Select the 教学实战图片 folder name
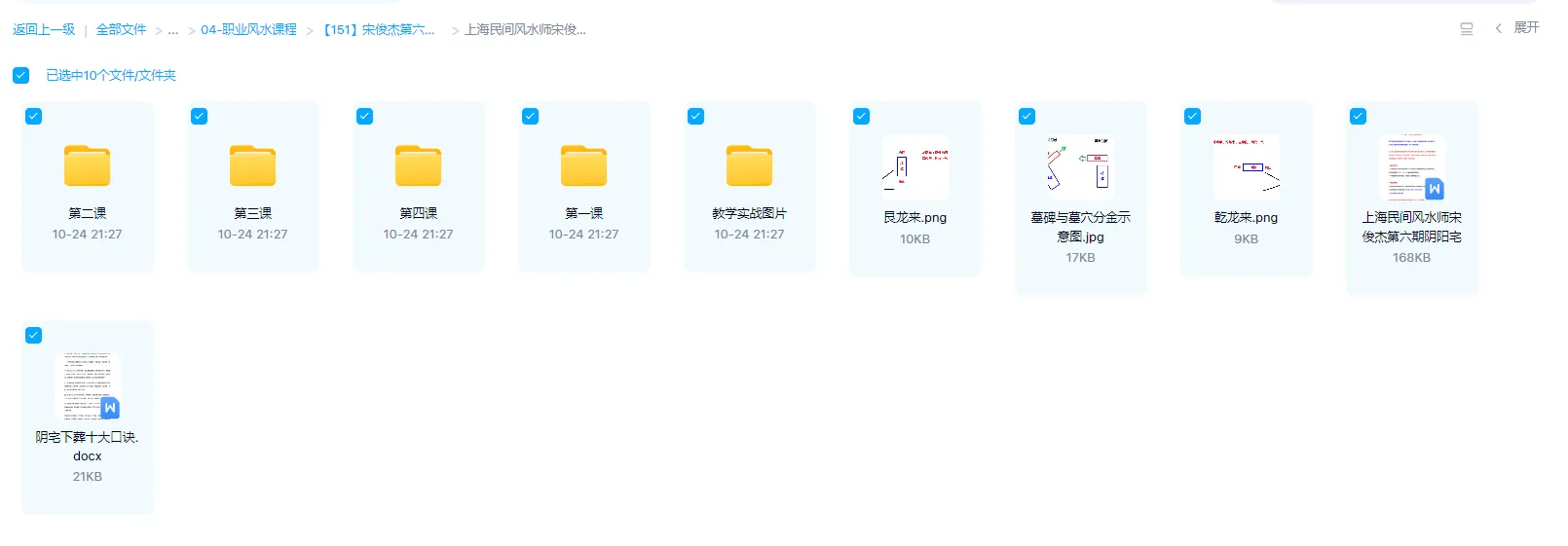The width and height of the screenshot is (1568, 546). coord(749,213)
